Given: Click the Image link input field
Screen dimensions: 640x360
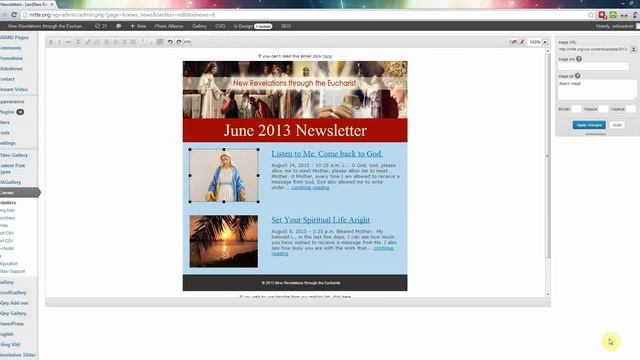Looking at the screenshot, I should (593, 66).
